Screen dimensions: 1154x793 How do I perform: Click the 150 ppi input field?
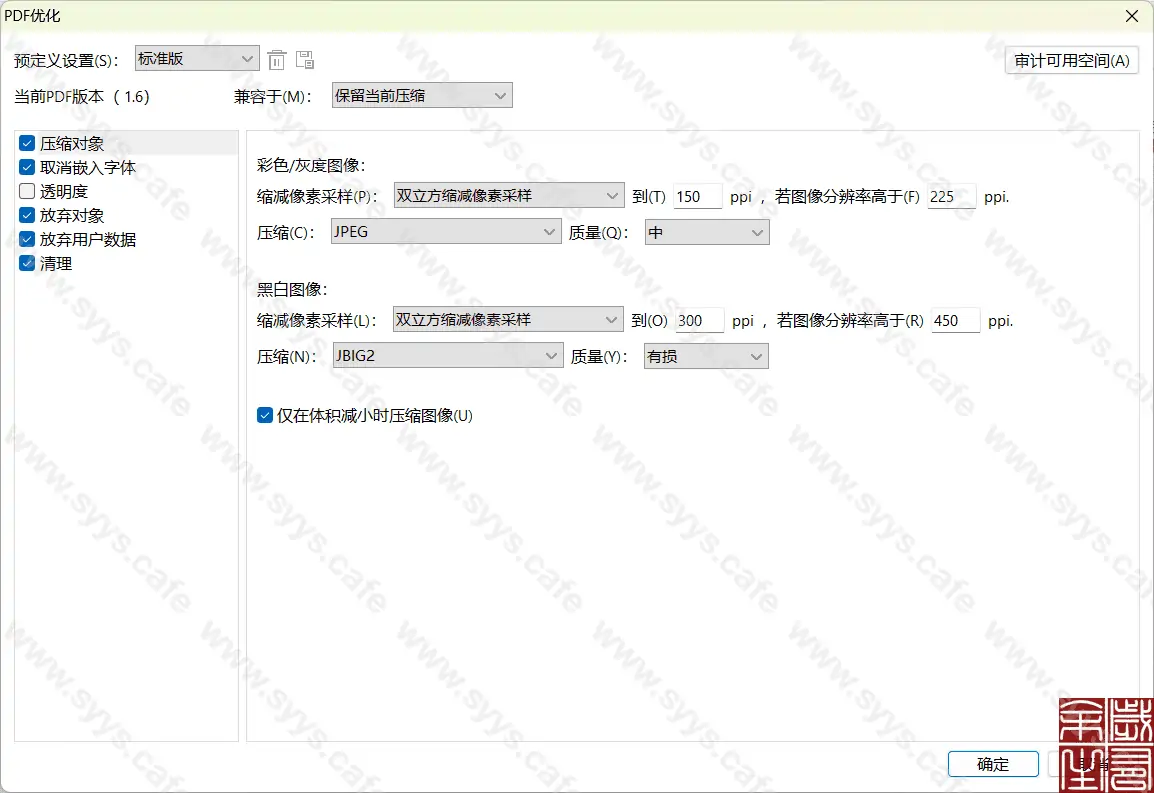697,196
